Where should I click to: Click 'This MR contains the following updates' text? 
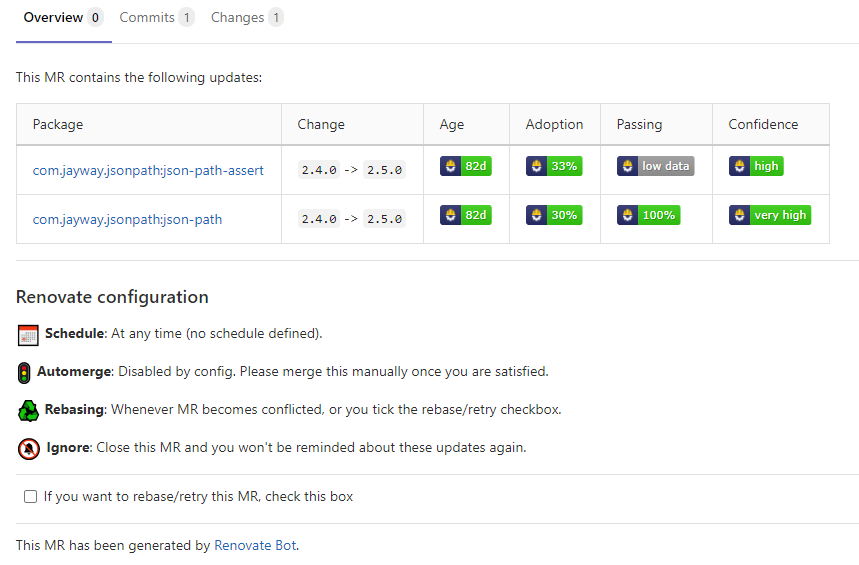(139, 77)
